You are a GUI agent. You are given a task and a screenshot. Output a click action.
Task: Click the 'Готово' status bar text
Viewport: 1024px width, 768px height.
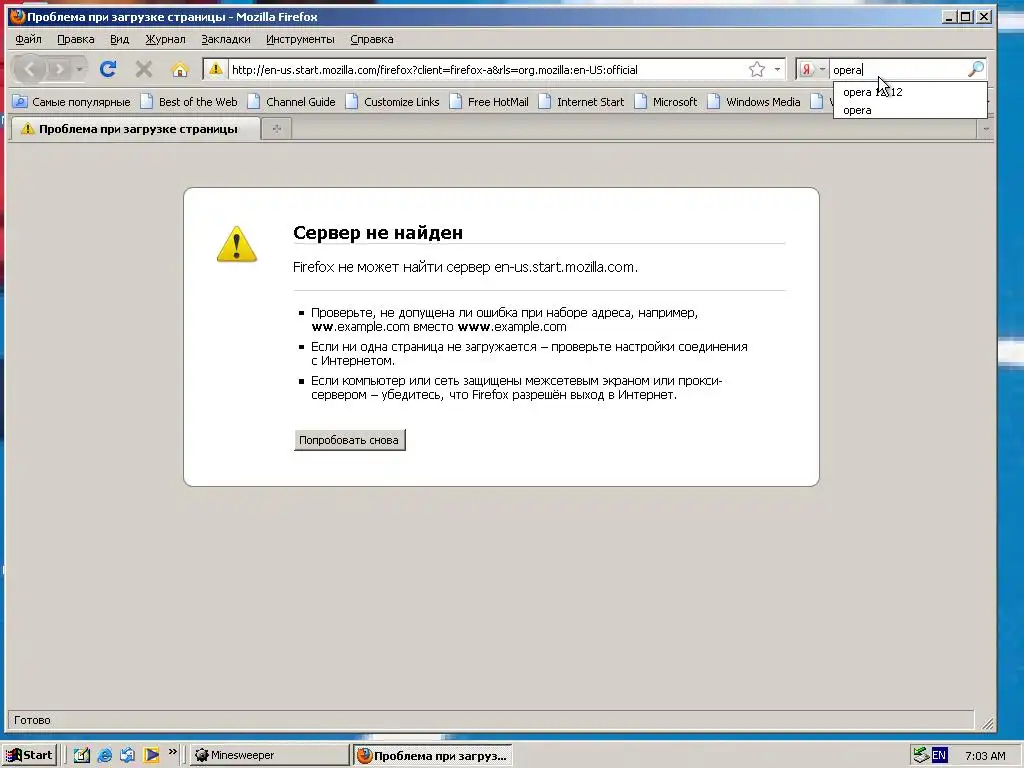click(32, 720)
